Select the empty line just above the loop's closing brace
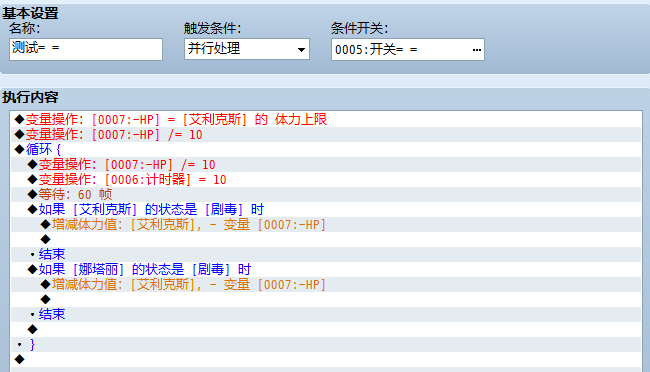This screenshot has width=650, height=372. (x=325, y=329)
